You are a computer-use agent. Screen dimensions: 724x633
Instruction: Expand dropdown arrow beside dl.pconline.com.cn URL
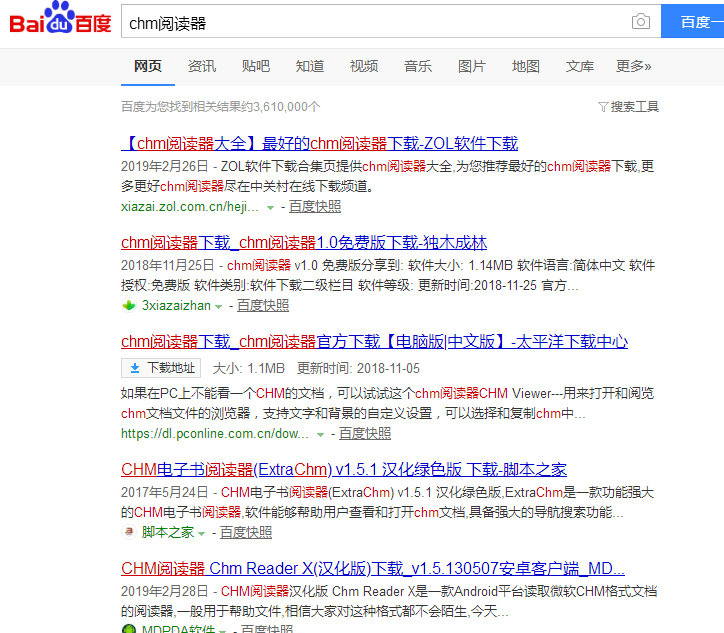point(320,435)
